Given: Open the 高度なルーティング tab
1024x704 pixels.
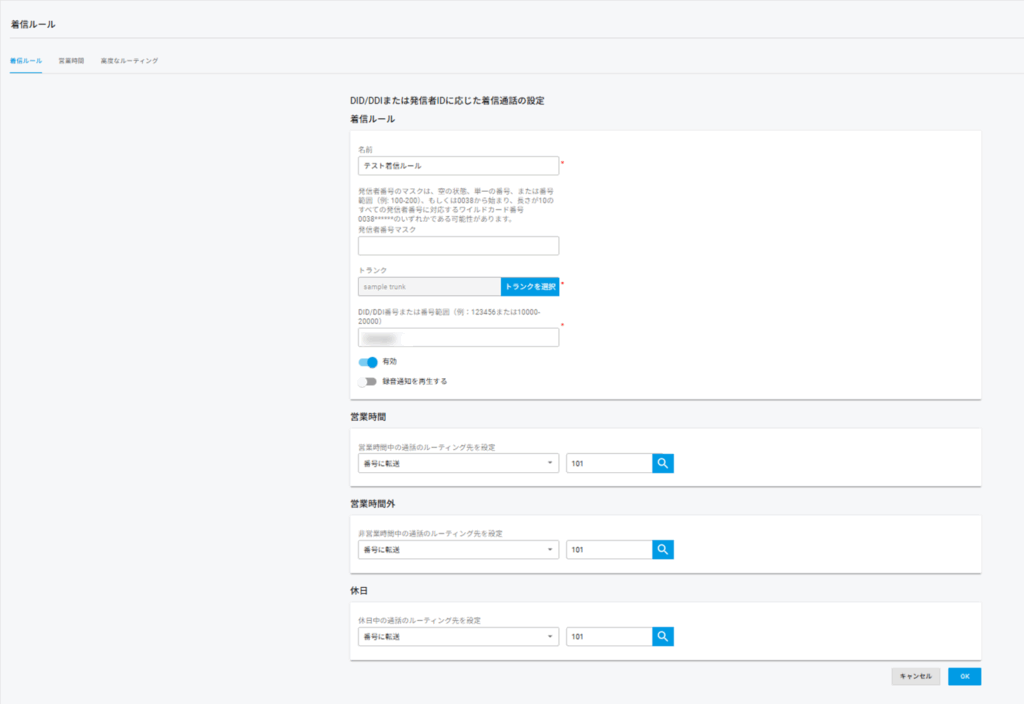Looking at the screenshot, I should point(129,61).
